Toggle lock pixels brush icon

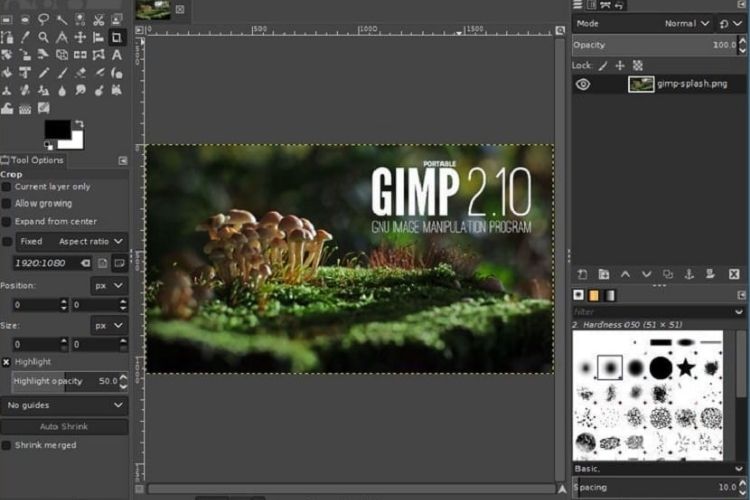click(x=603, y=66)
